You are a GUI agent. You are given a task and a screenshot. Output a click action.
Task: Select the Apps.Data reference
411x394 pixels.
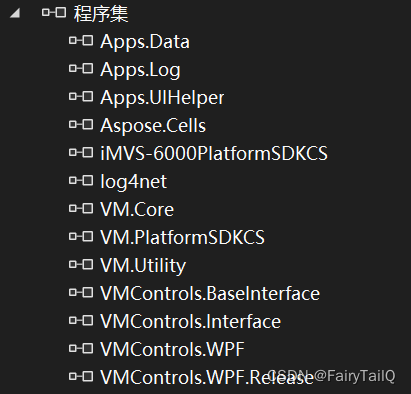pyautogui.click(x=145, y=42)
